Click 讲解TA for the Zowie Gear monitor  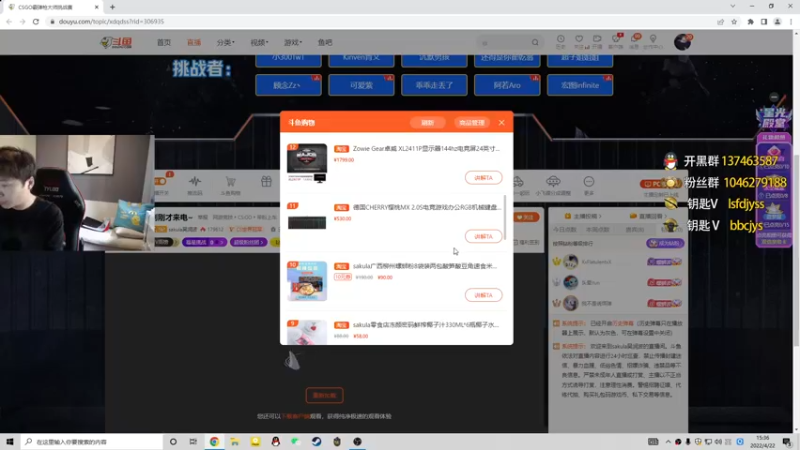483,178
